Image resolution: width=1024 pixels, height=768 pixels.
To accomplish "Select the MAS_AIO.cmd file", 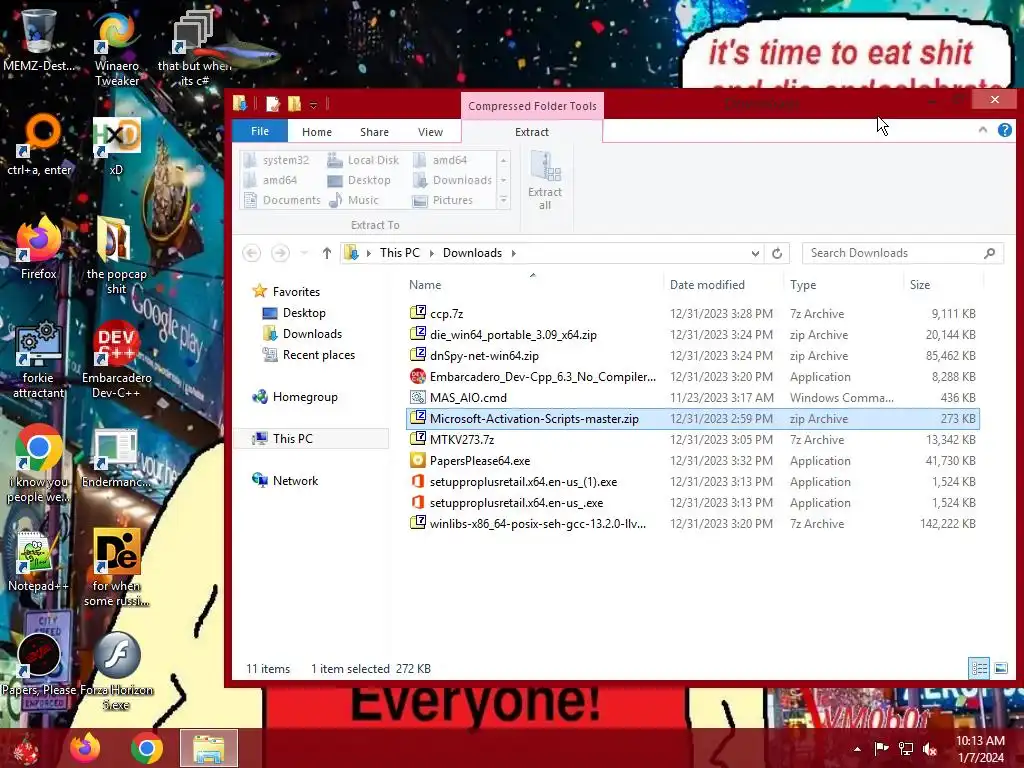I will (x=693, y=398).
